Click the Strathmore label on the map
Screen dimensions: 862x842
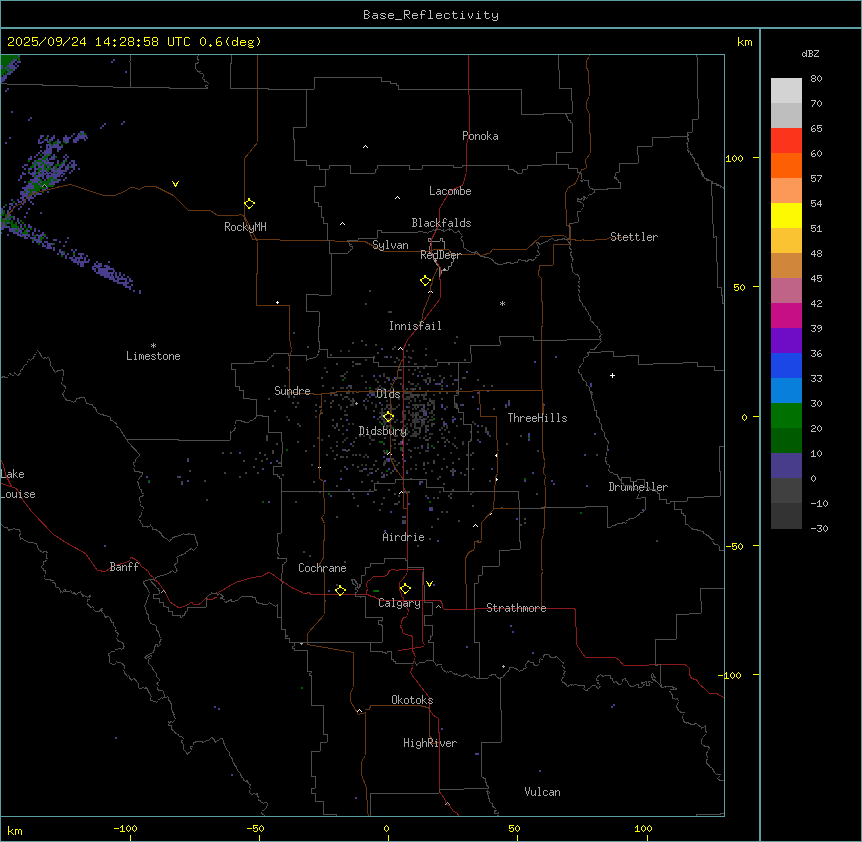tap(516, 608)
